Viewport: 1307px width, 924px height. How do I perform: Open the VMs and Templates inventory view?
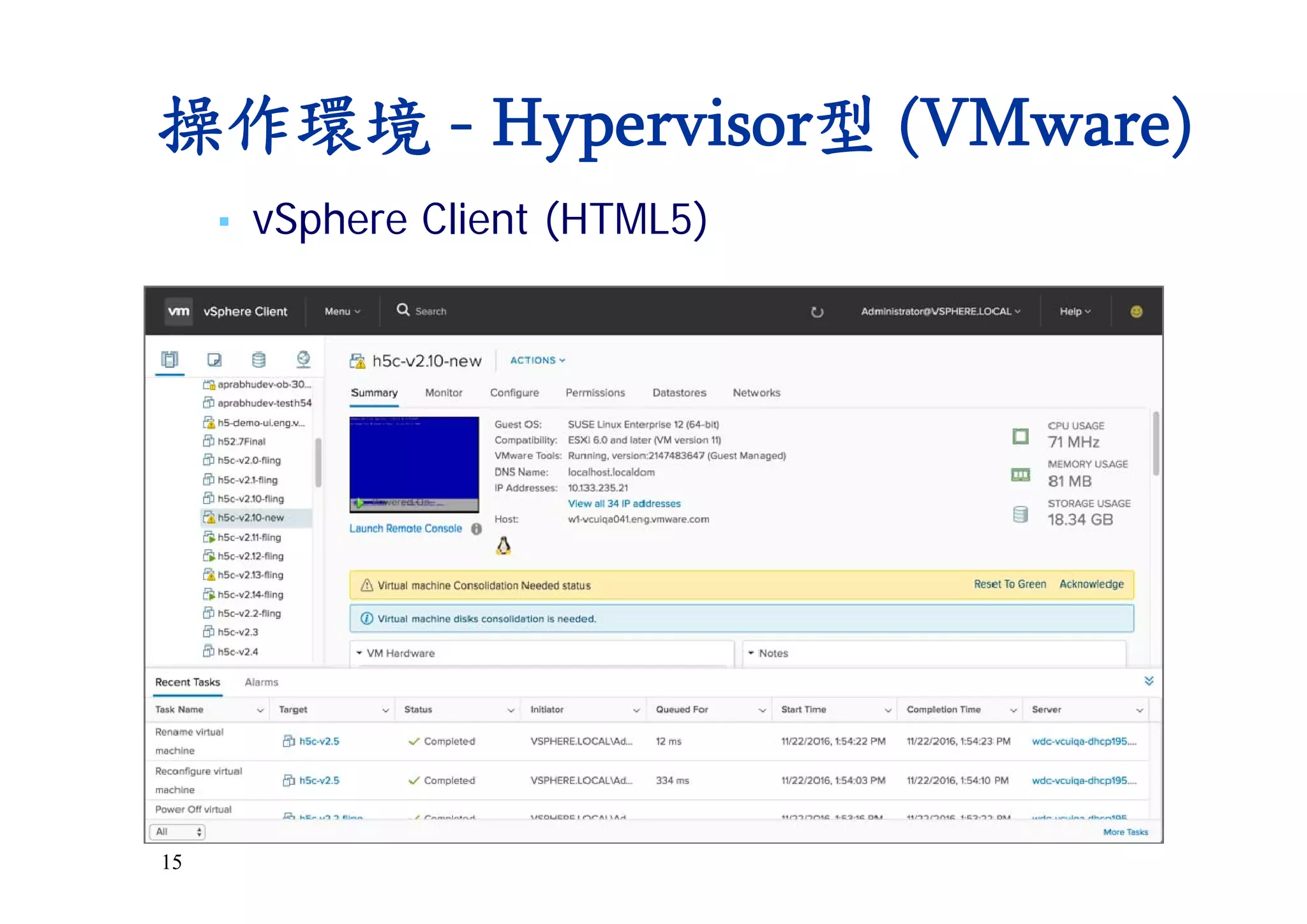click(x=214, y=360)
